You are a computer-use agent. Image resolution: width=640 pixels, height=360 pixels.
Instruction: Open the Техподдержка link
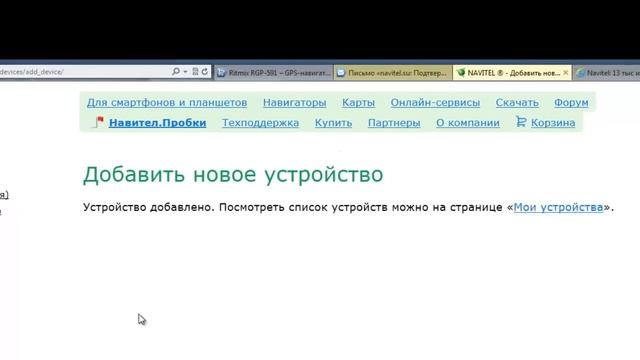click(x=260, y=123)
